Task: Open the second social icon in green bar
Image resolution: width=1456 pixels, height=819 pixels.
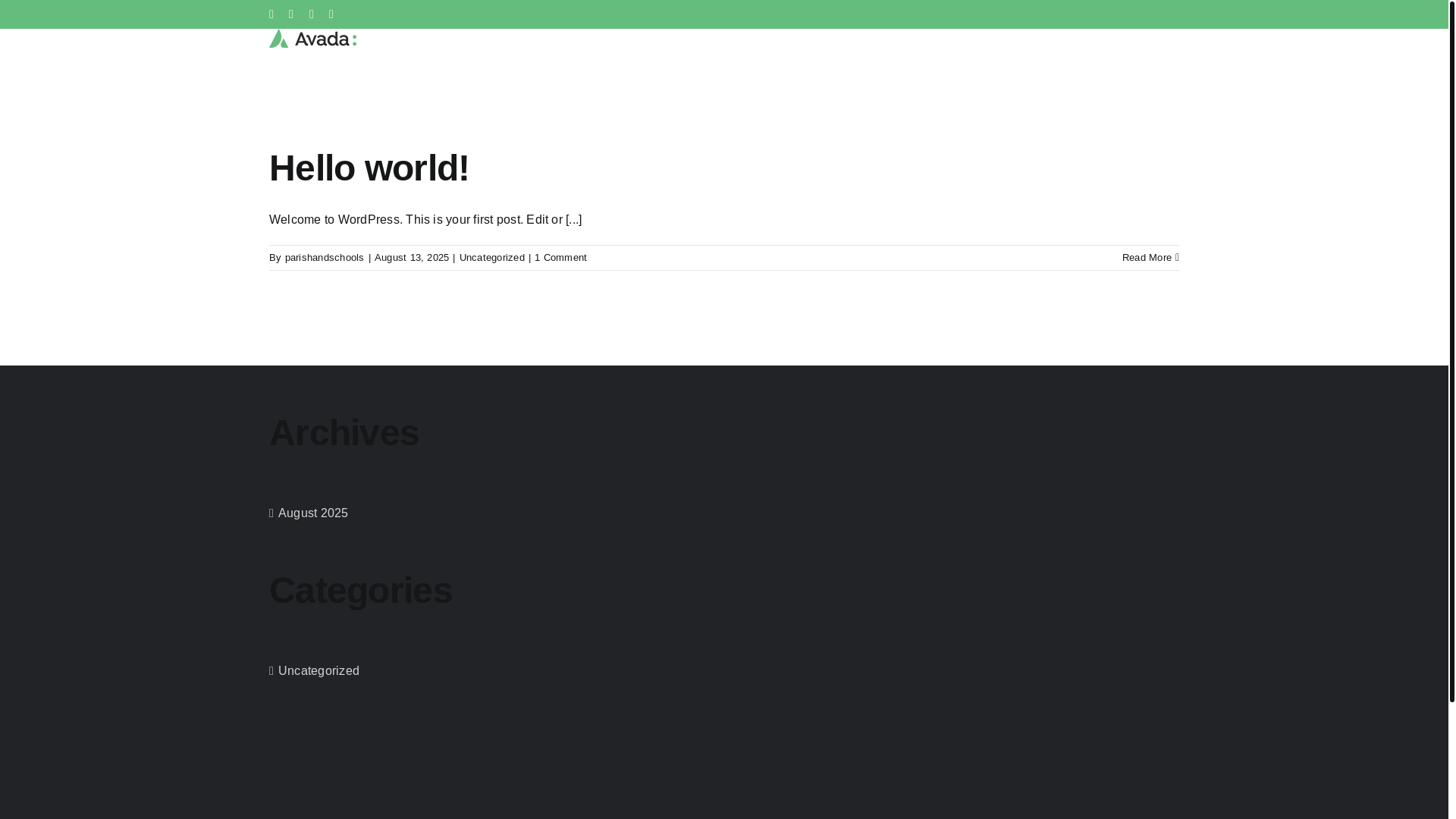Action: click(x=291, y=14)
